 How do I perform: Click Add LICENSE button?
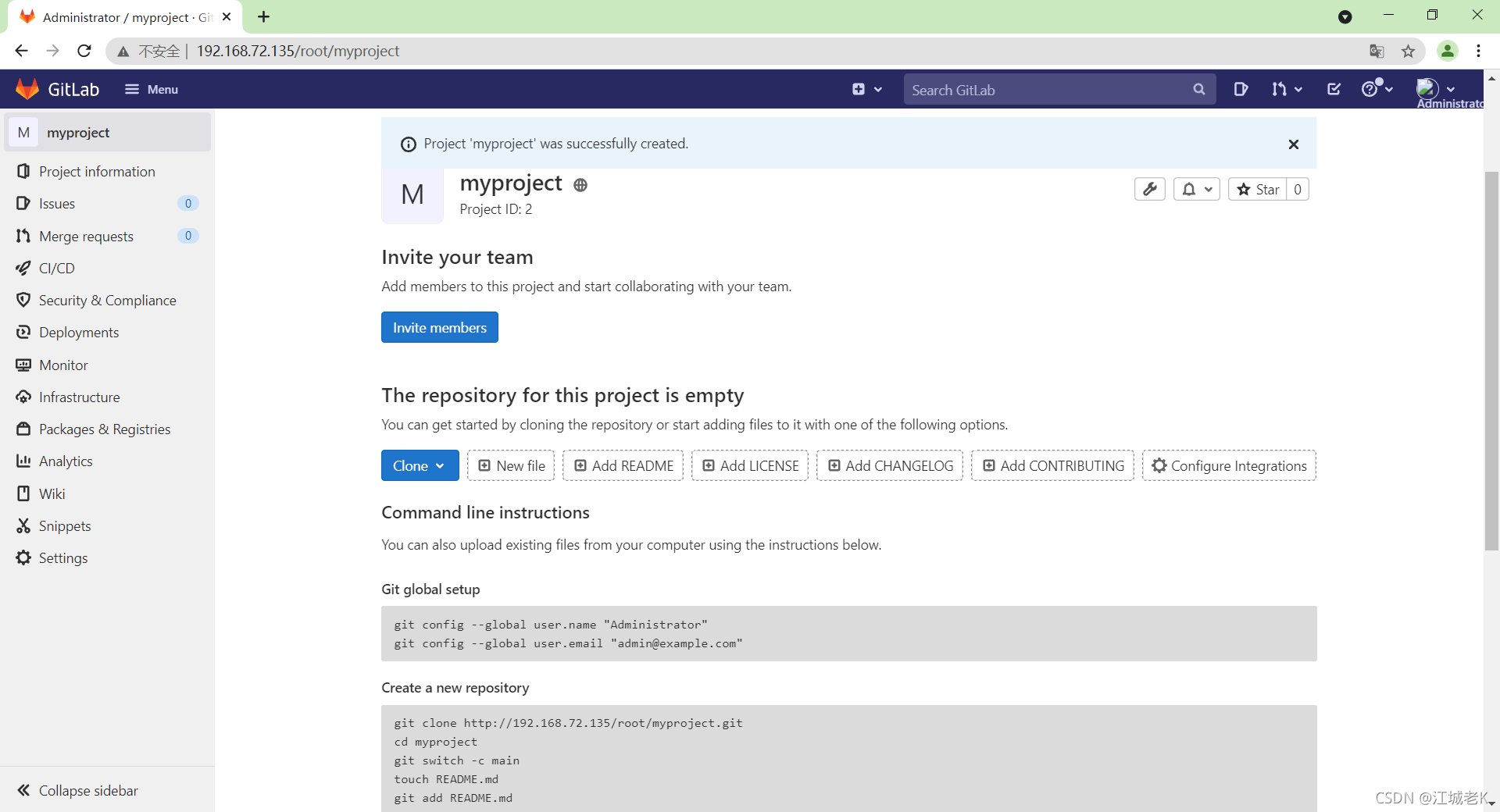click(x=750, y=465)
